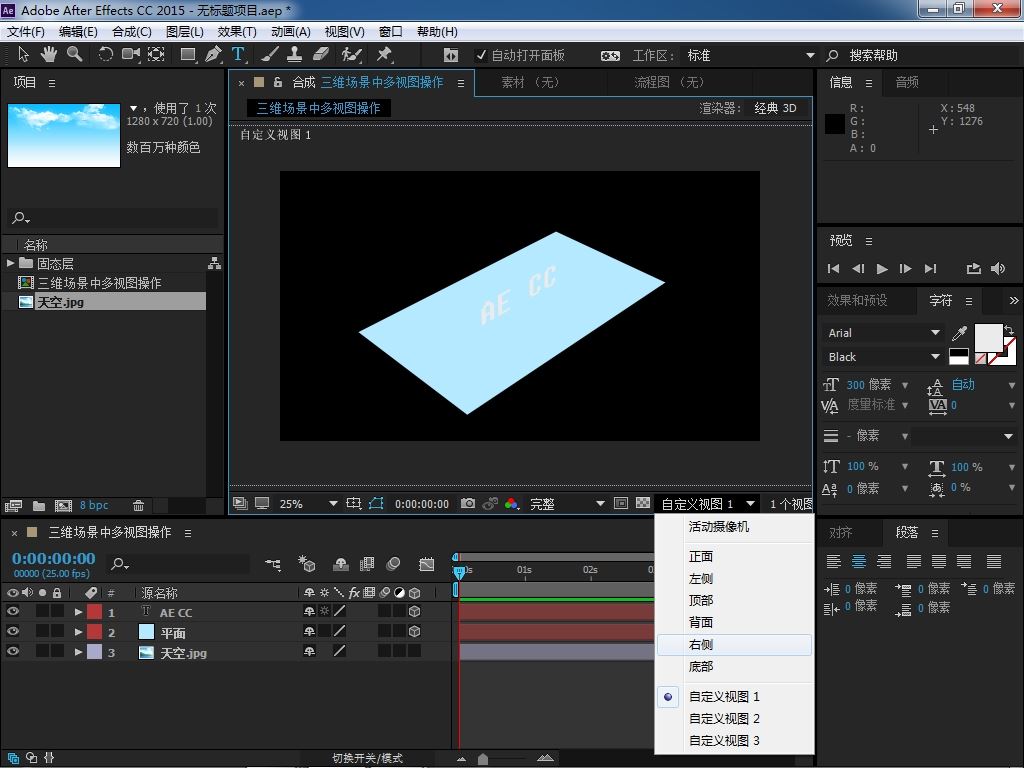Click the fill color swatch in Character panel
1024x768 pixels.
click(988, 338)
